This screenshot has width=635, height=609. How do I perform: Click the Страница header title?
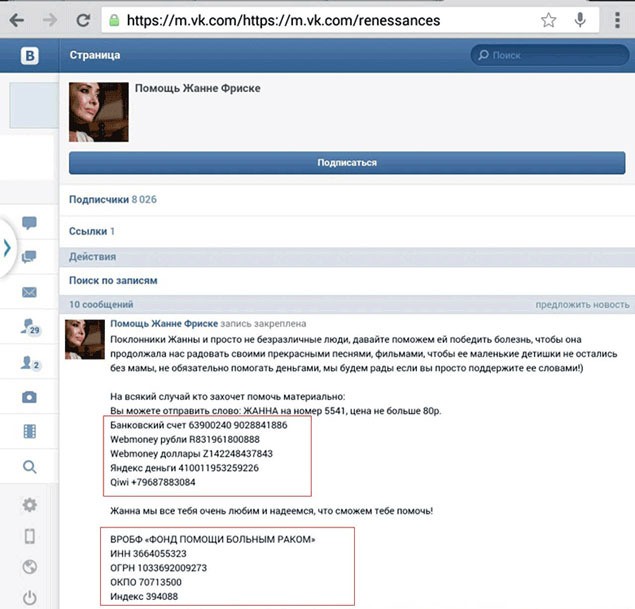coord(95,55)
